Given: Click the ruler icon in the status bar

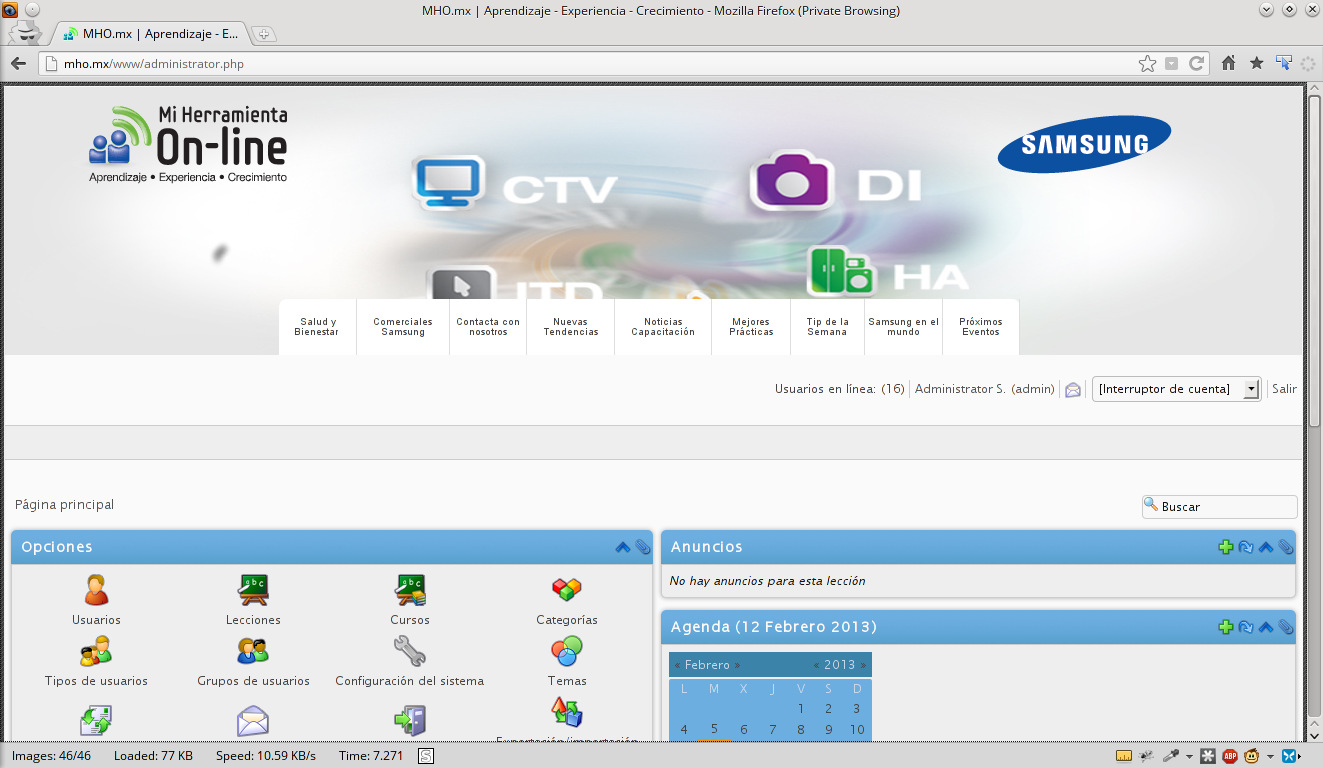Looking at the screenshot, I should click(1124, 756).
